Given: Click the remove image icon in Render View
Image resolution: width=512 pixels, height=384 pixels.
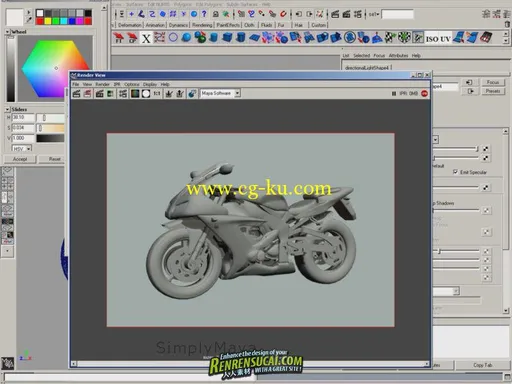Looking at the screenshot, I should (180, 94).
